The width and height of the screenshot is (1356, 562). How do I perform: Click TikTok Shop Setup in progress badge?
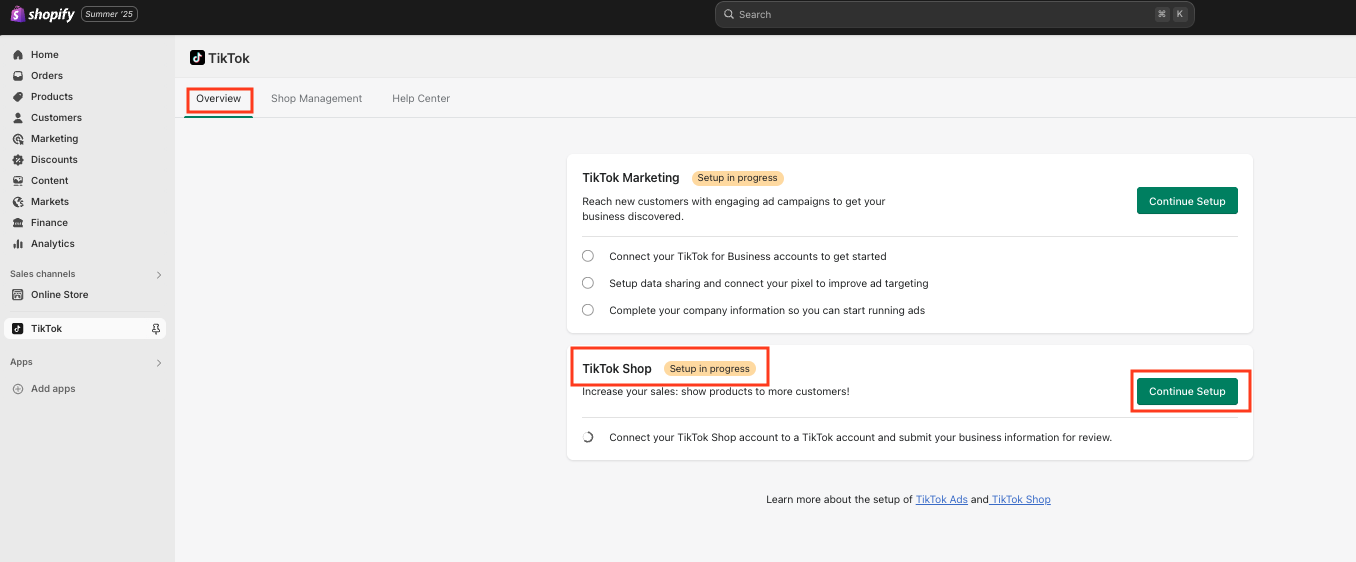click(x=710, y=369)
